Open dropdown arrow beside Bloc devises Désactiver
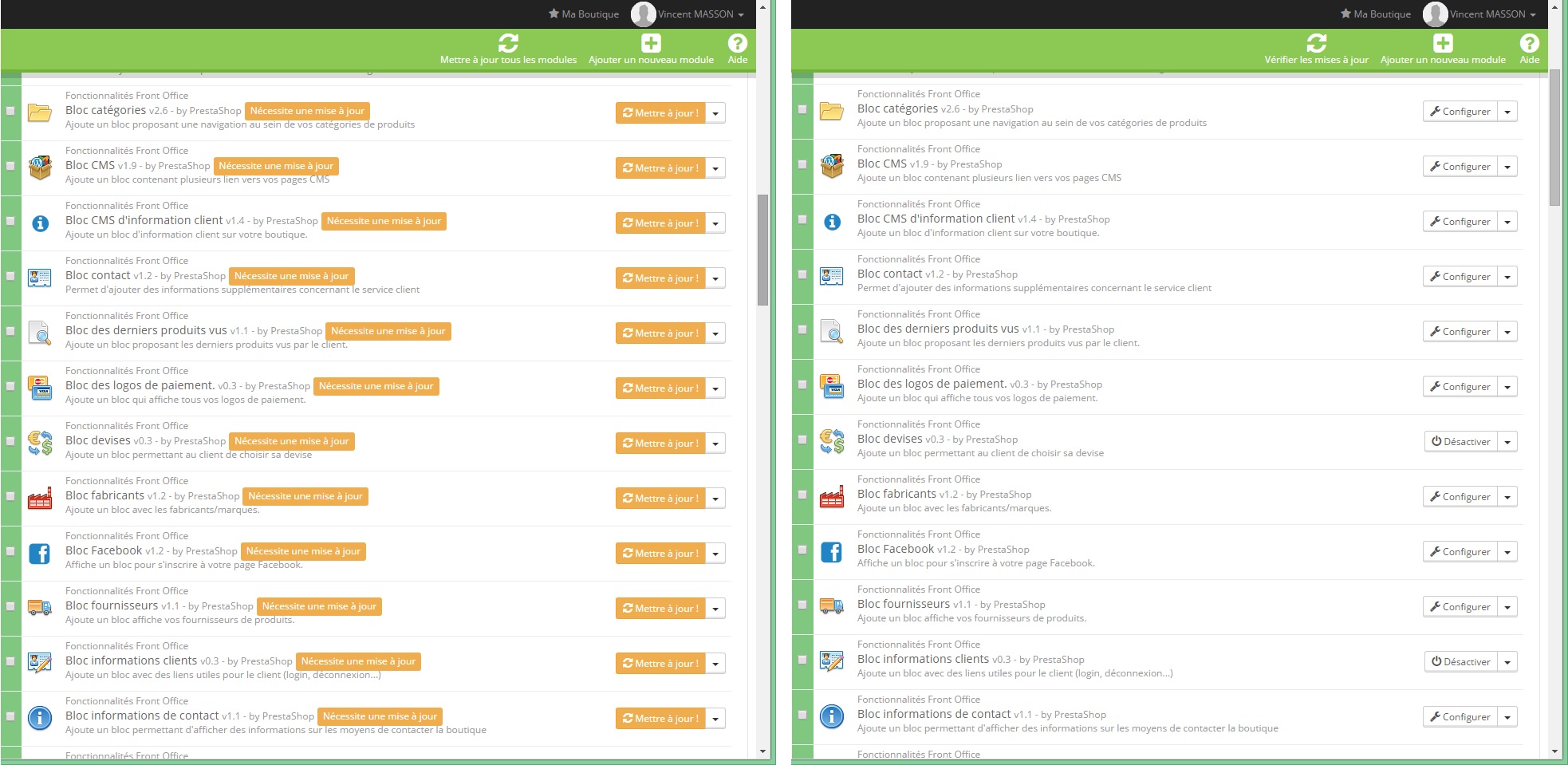1568x765 pixels. pyautogui.click(x=1507, y=442)
